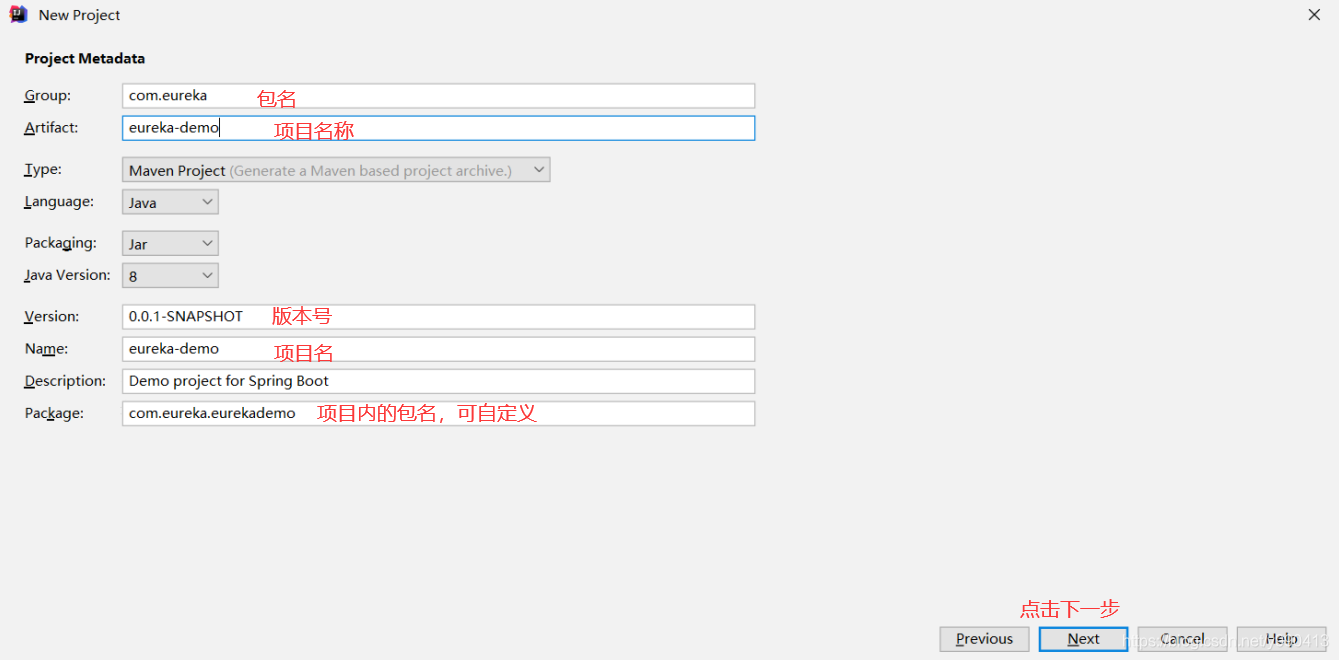Click the Language: label
Screen dimensions: 1339x660
pyautogui.click(x=59, y=202)
